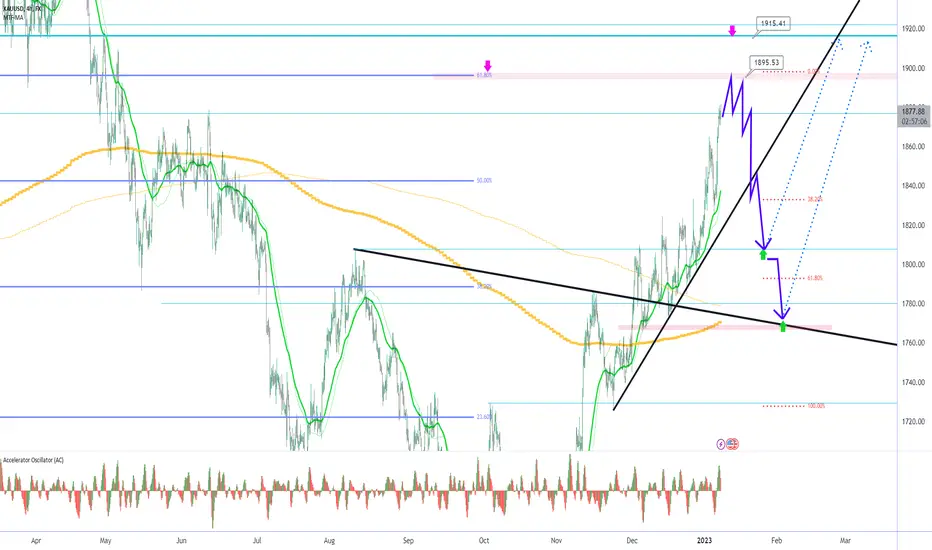
Task: Open the US flag economic event icon
Action: [x=732, y=444]
